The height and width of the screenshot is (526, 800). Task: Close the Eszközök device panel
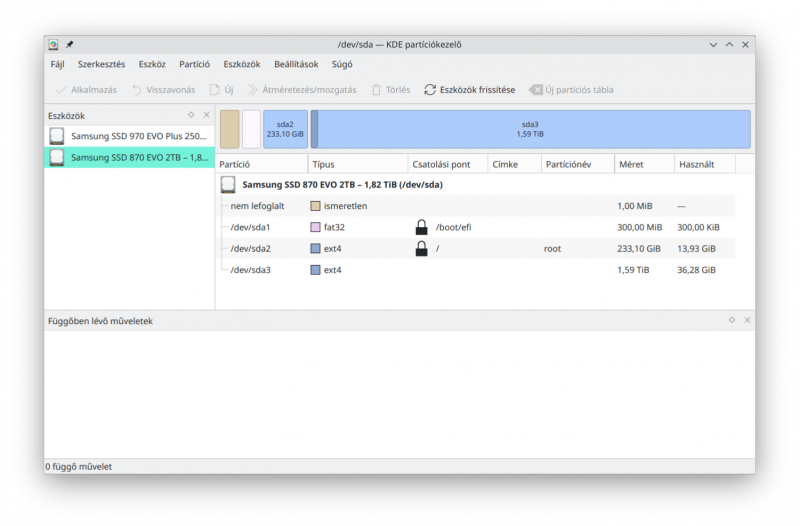pos(206,115)
